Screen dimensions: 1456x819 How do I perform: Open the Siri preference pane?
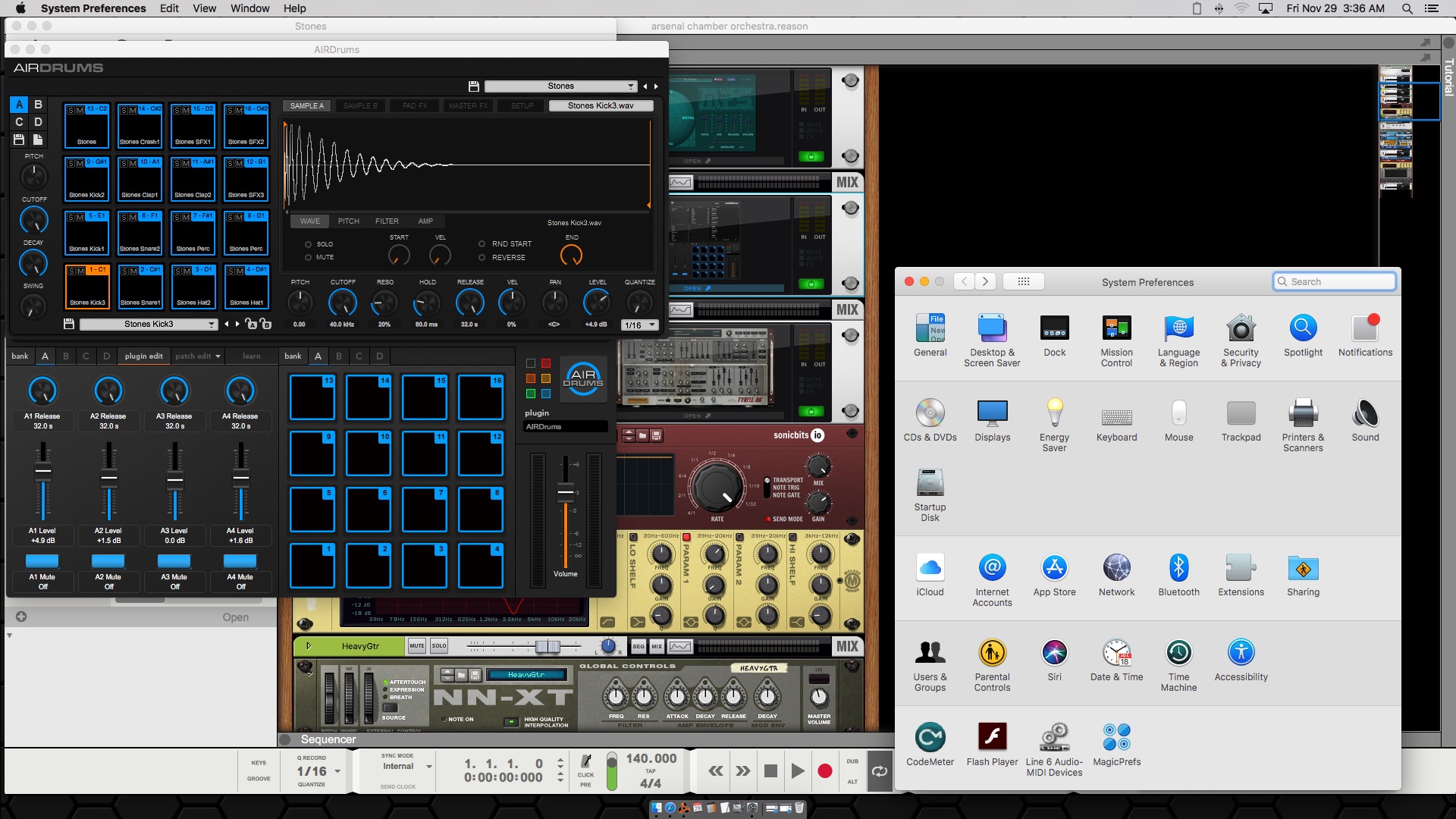1054,659
